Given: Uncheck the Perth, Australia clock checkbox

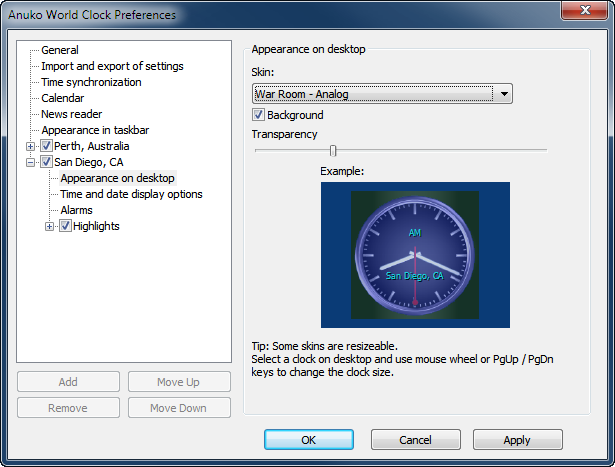Looking at the screenshot, I should pos(46,146).
